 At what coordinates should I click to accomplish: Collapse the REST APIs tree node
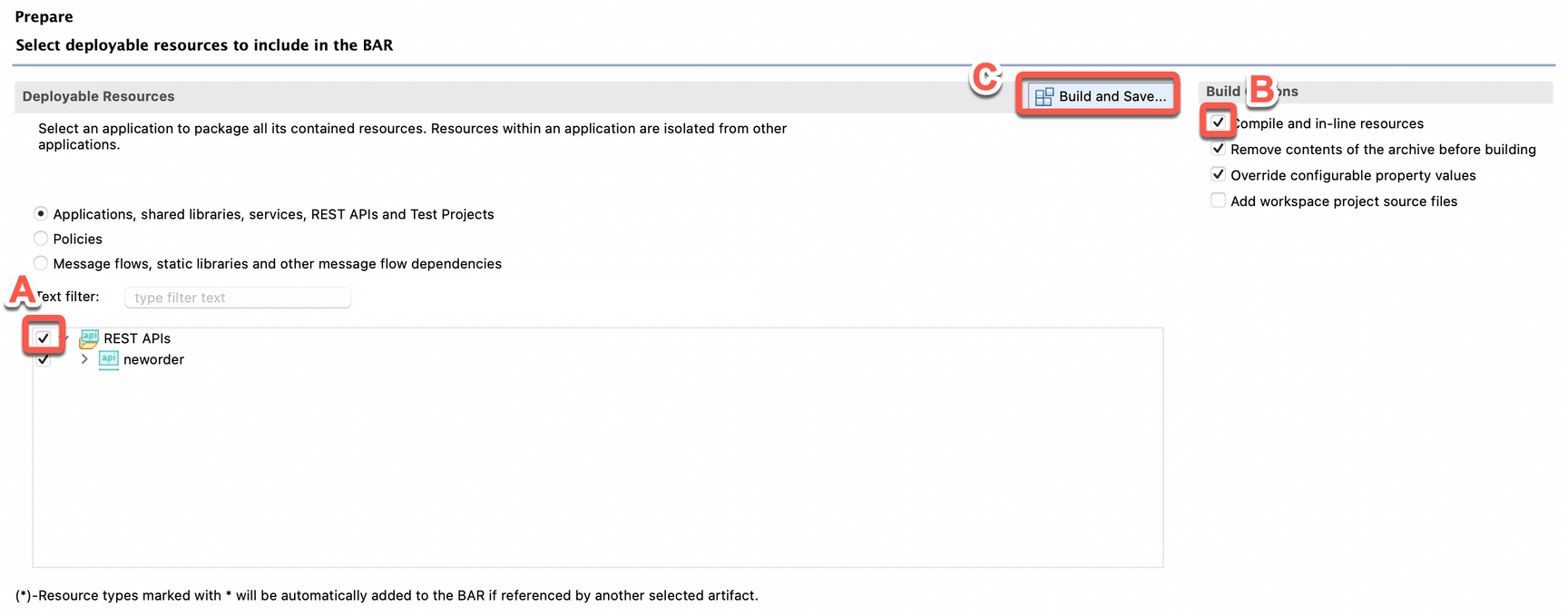pyautogui.click(x=65, y=338)
